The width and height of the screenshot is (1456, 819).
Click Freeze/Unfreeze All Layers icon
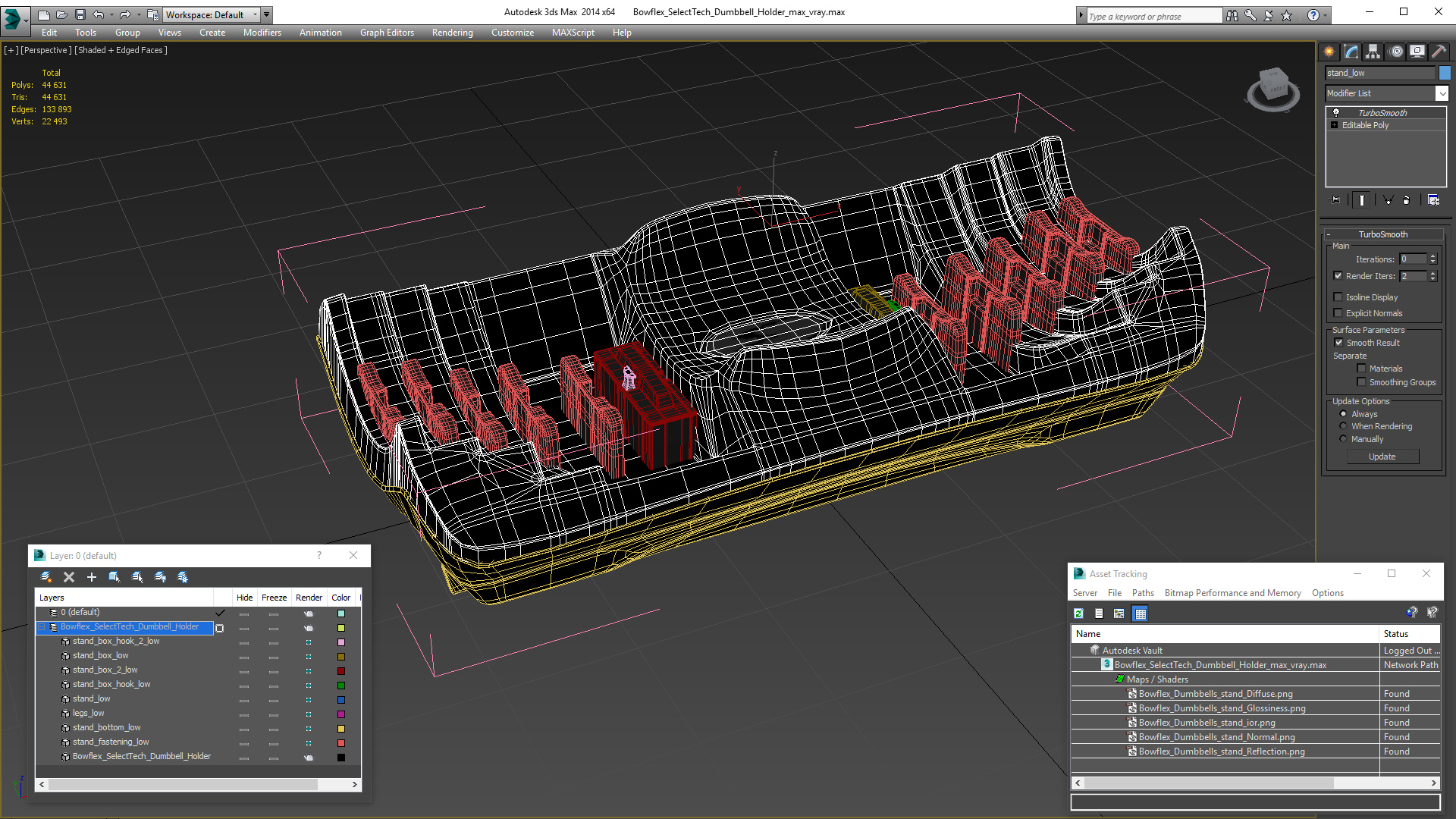tap(183, 577)
